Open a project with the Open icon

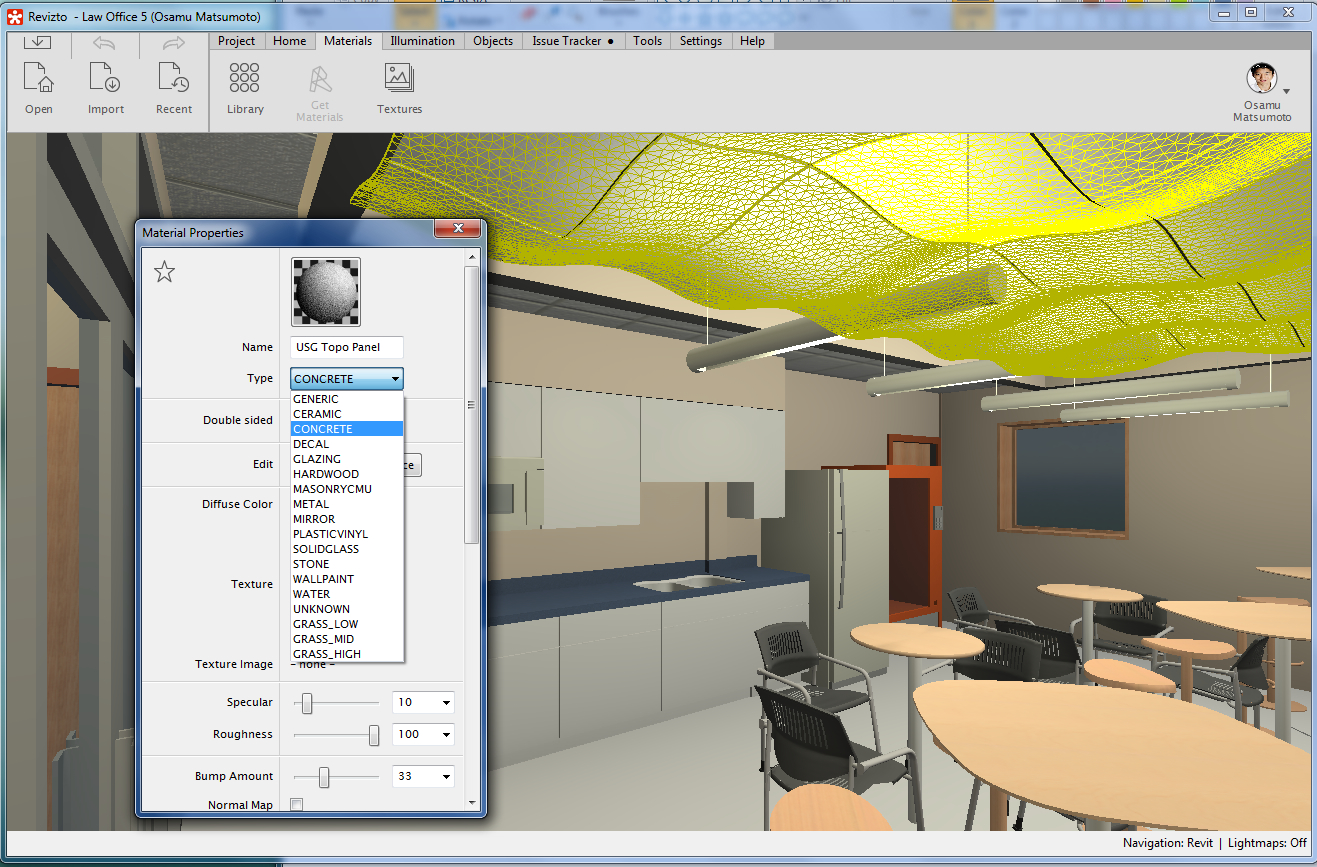coord(39,78)
